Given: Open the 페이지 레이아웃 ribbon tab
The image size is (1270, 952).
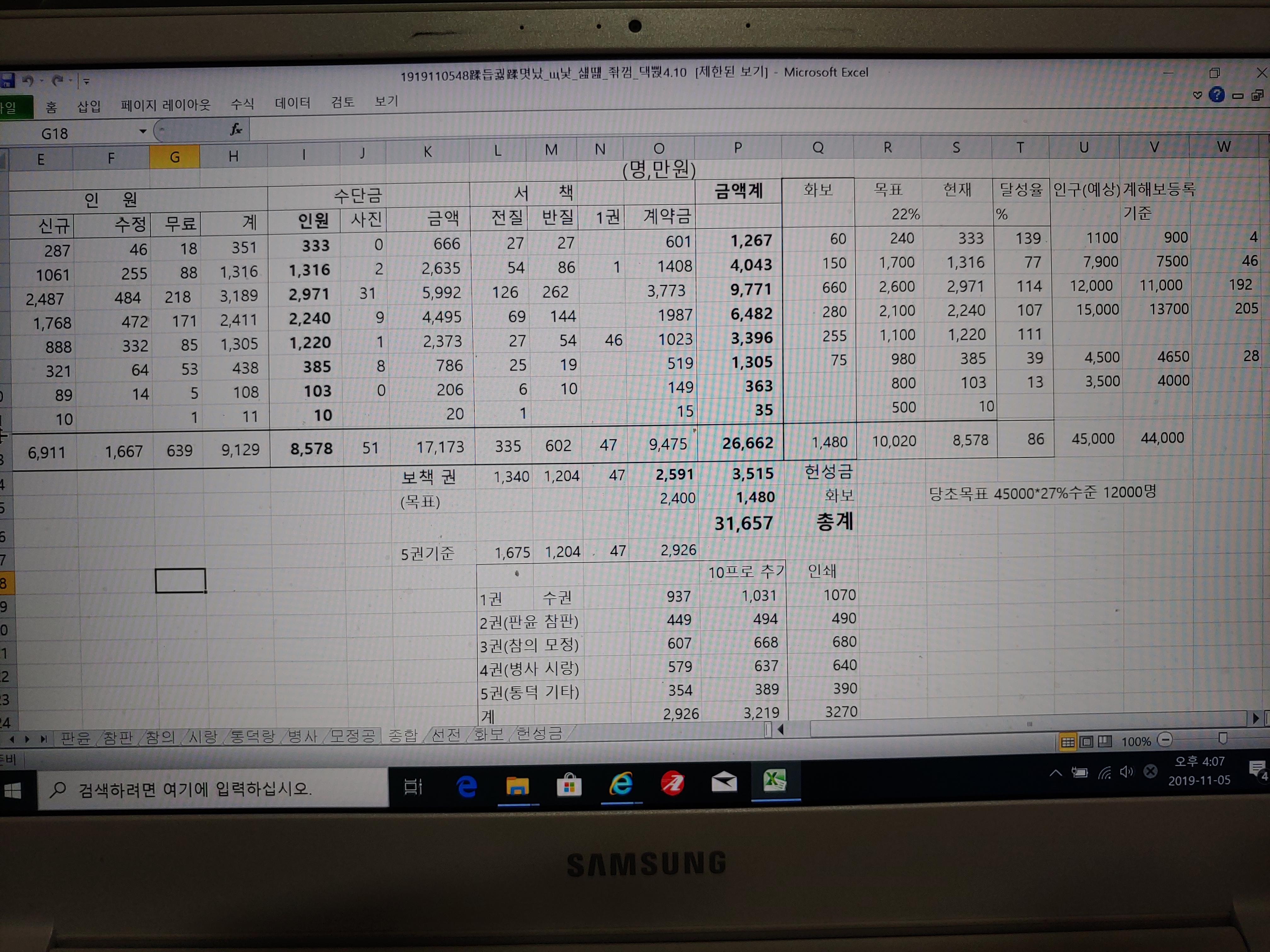Looking at the screenshot, I should 165,105.
